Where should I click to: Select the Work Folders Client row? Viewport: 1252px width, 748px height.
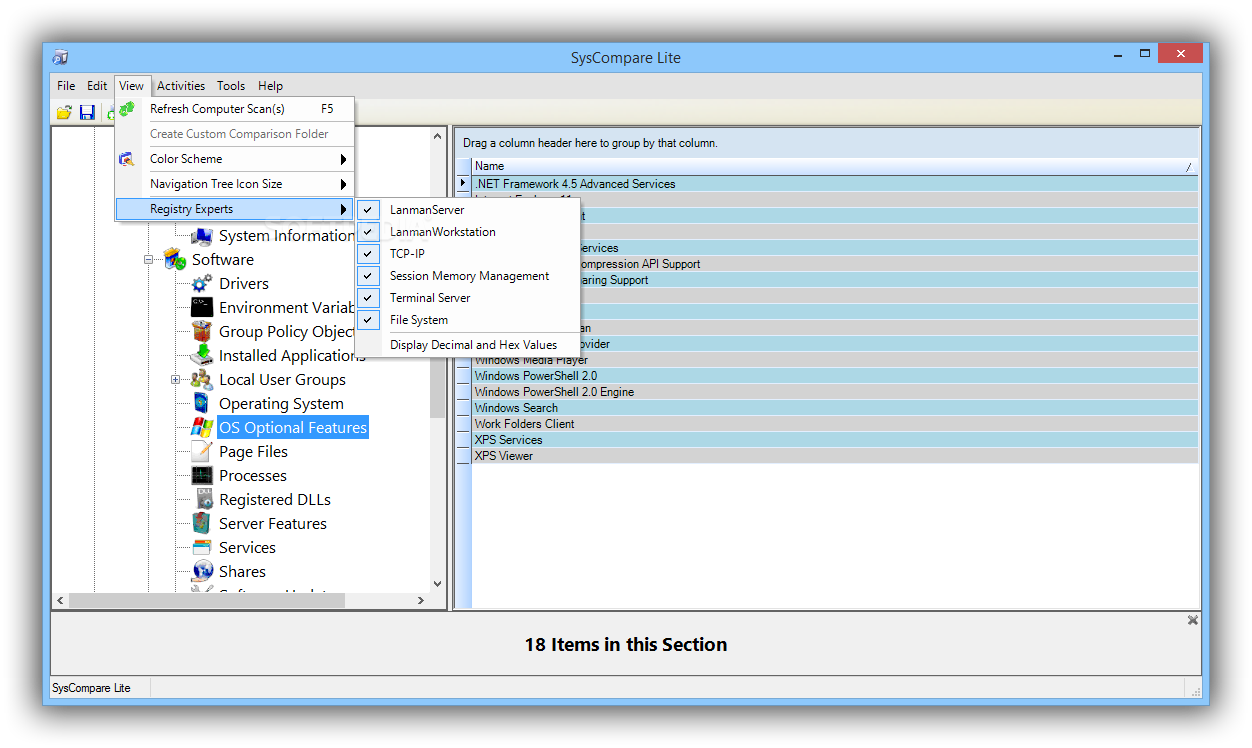834,424
